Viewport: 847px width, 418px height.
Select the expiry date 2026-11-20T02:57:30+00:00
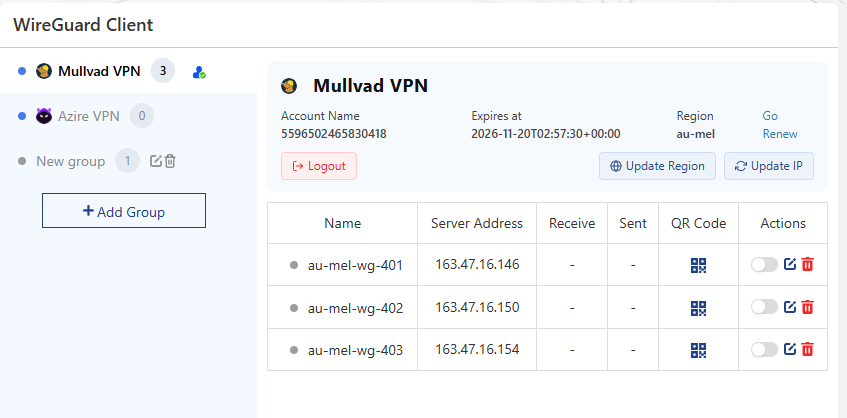pyautogui.click(x=546, y=134)
